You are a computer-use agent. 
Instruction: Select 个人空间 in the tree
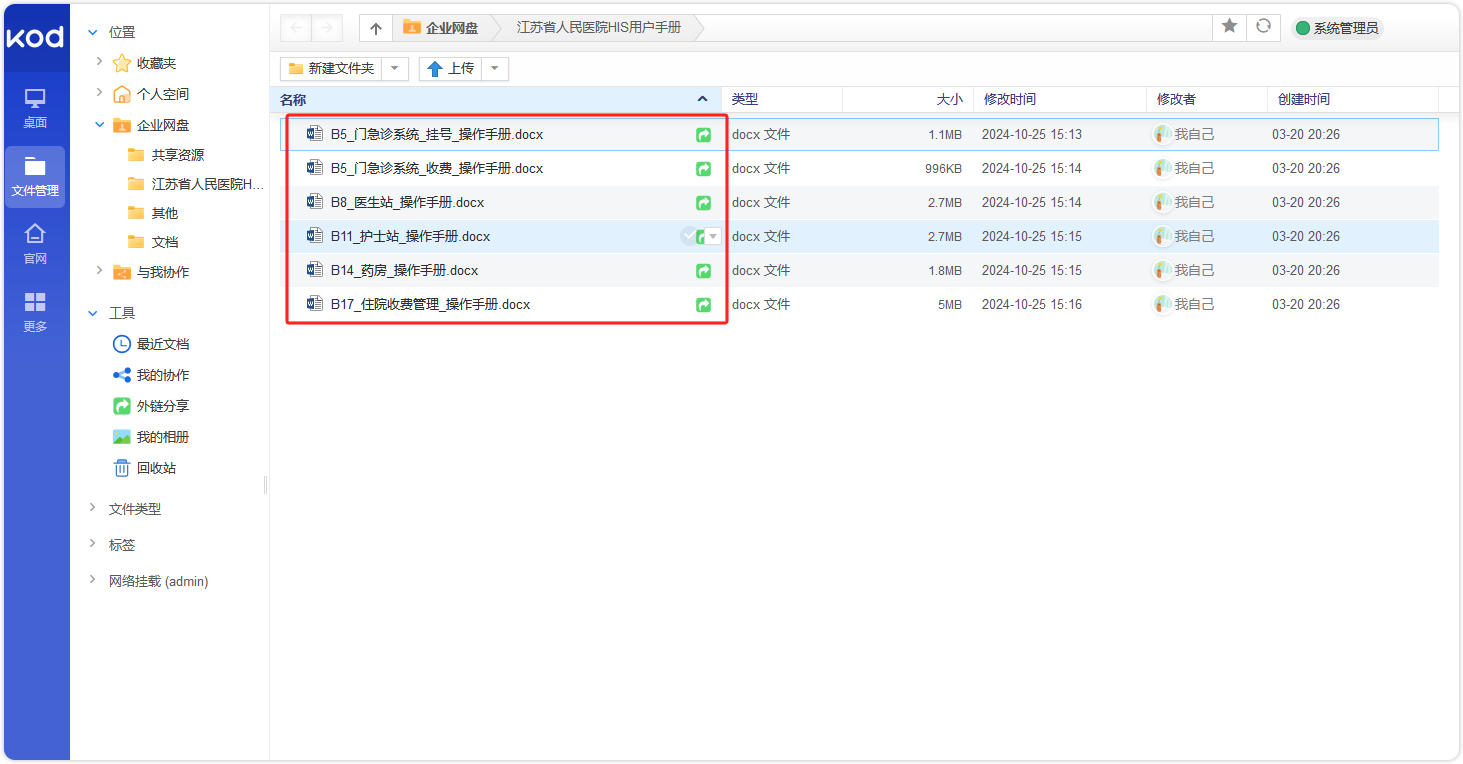point(151,94)
